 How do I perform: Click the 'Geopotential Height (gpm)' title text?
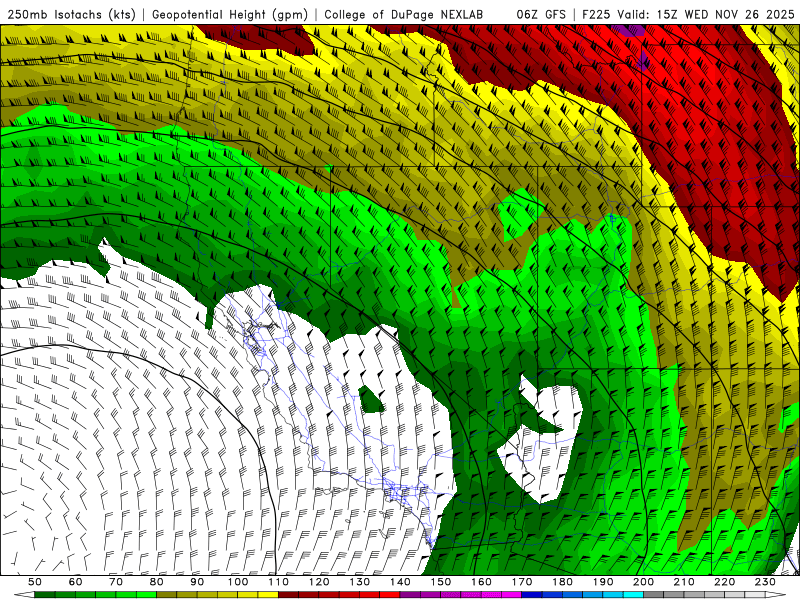(x=230, y=14)
